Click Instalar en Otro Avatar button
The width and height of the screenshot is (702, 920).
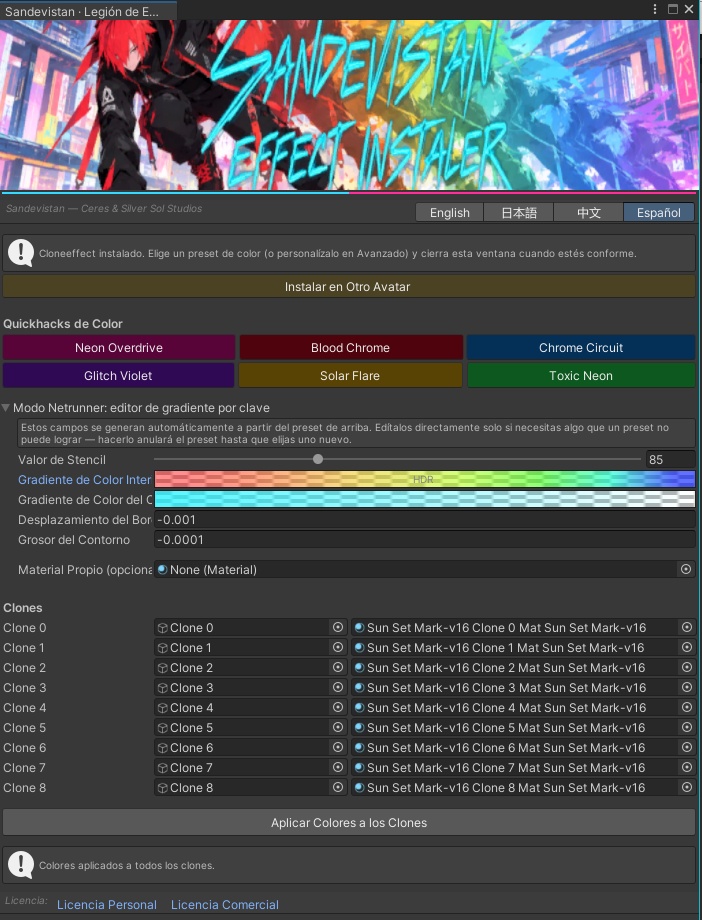pyautogui.click(x=349, y=286)
